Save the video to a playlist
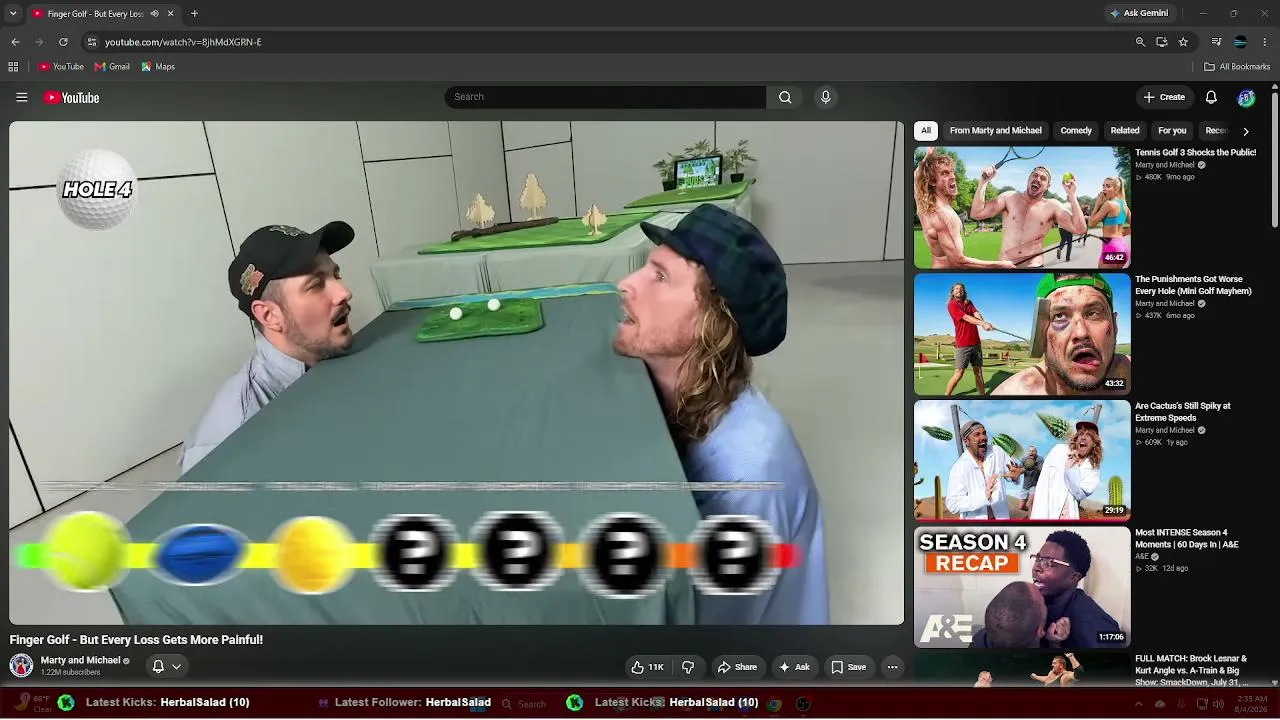 tap(849, 667)
